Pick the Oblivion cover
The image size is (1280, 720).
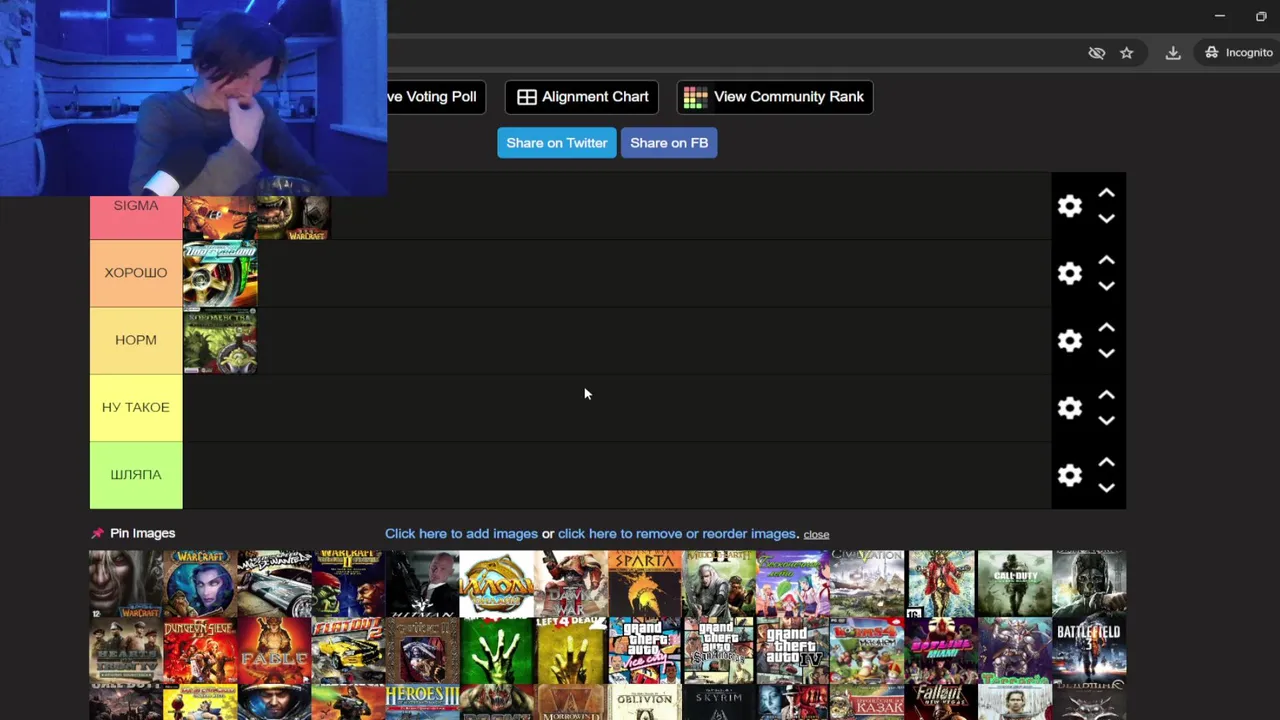pyautogui.click(x=645, y=702)
